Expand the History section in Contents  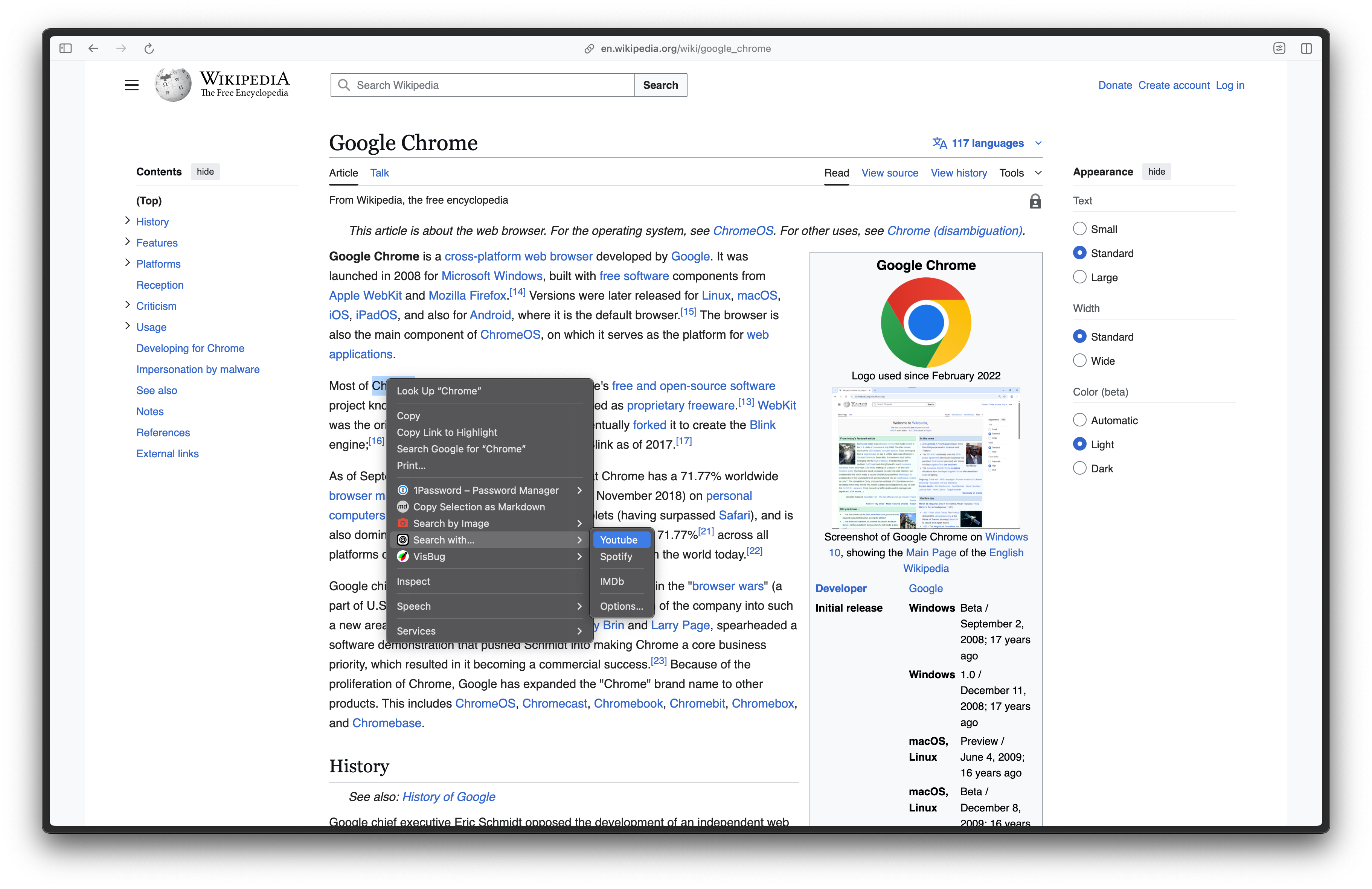(127, 221)
